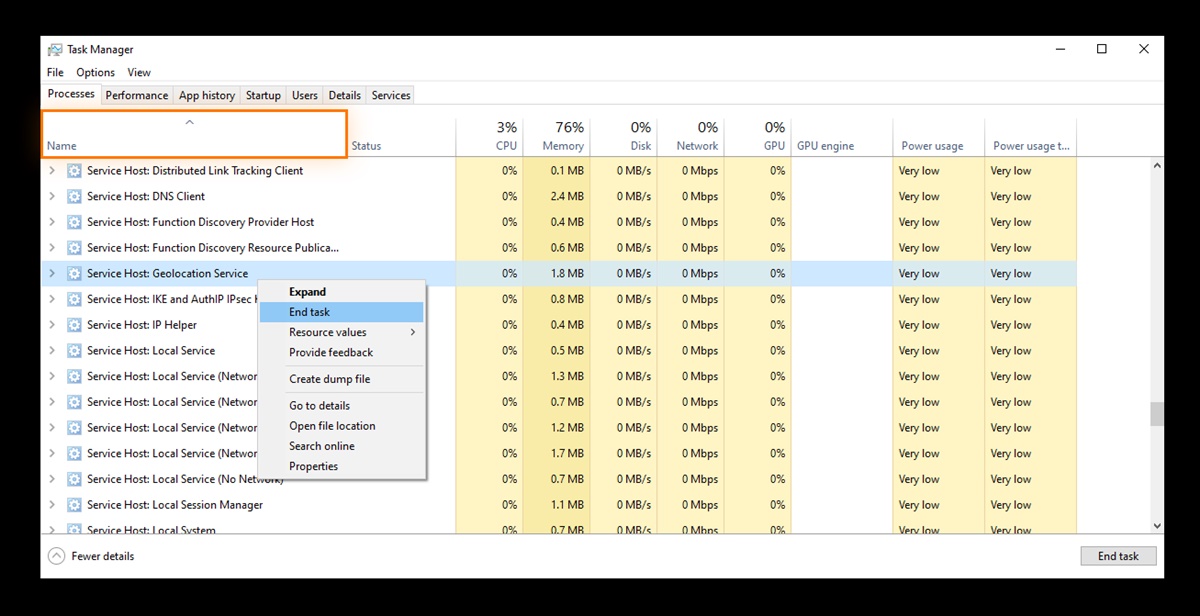Click the Local Session Manager service icon
The image size is (1200, 616).
pos(73,505)
